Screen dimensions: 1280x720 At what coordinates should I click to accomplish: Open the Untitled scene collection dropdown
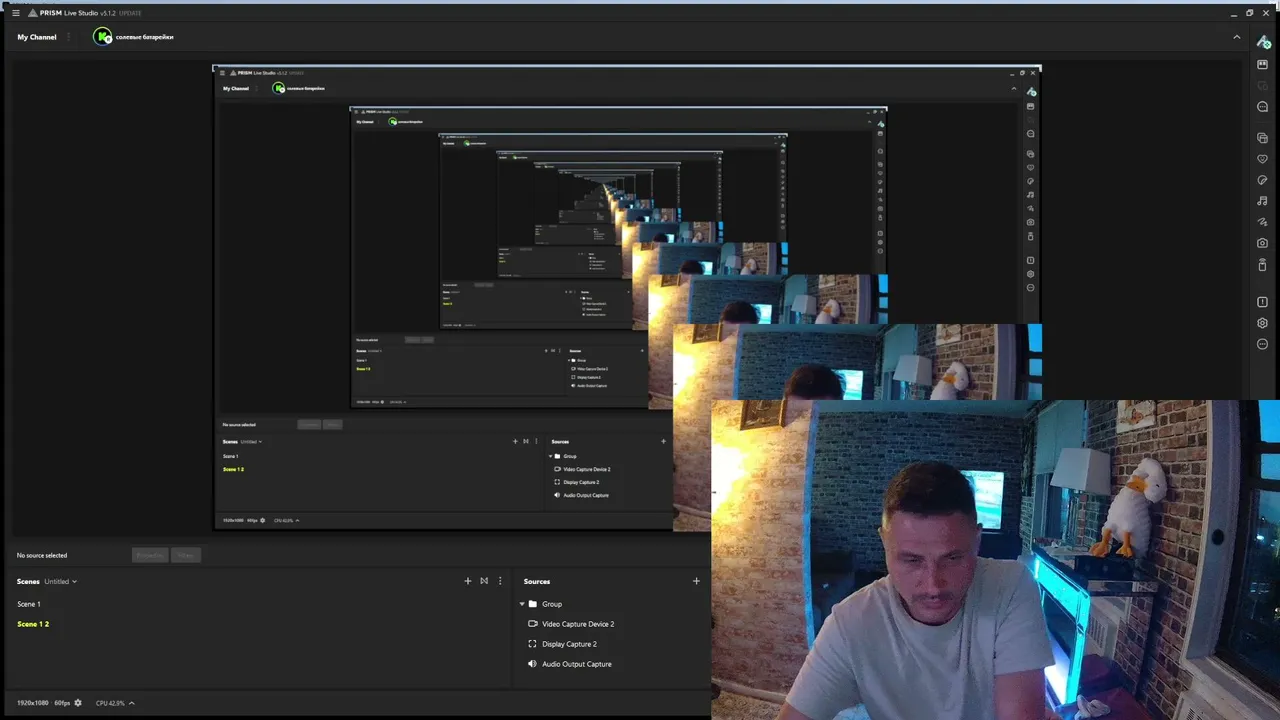click(x=60, y=581)
